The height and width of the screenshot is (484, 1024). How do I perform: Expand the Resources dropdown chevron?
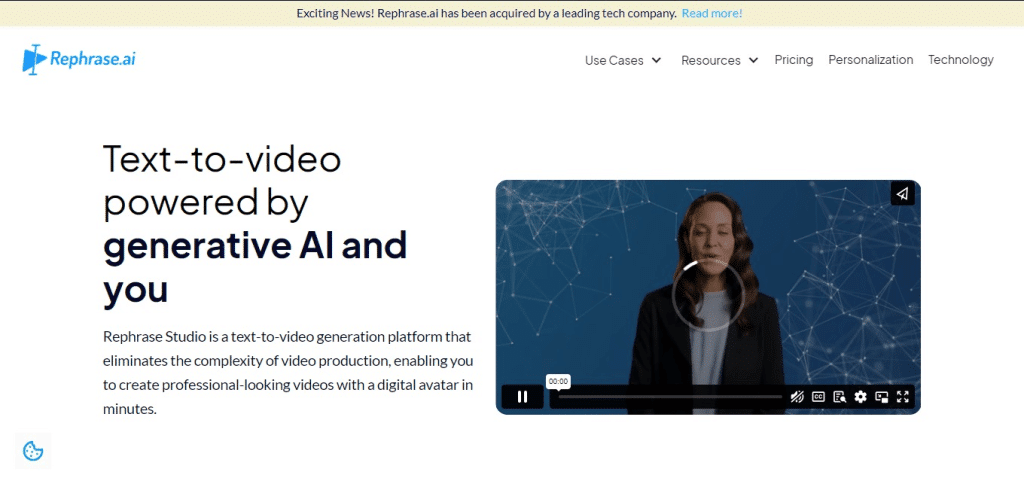[x=753, y=60]
